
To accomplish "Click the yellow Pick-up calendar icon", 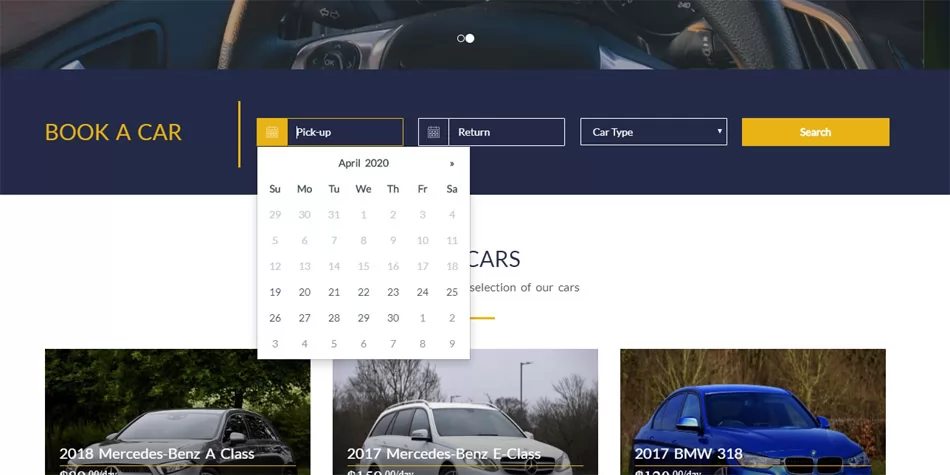I will [272, 132].
